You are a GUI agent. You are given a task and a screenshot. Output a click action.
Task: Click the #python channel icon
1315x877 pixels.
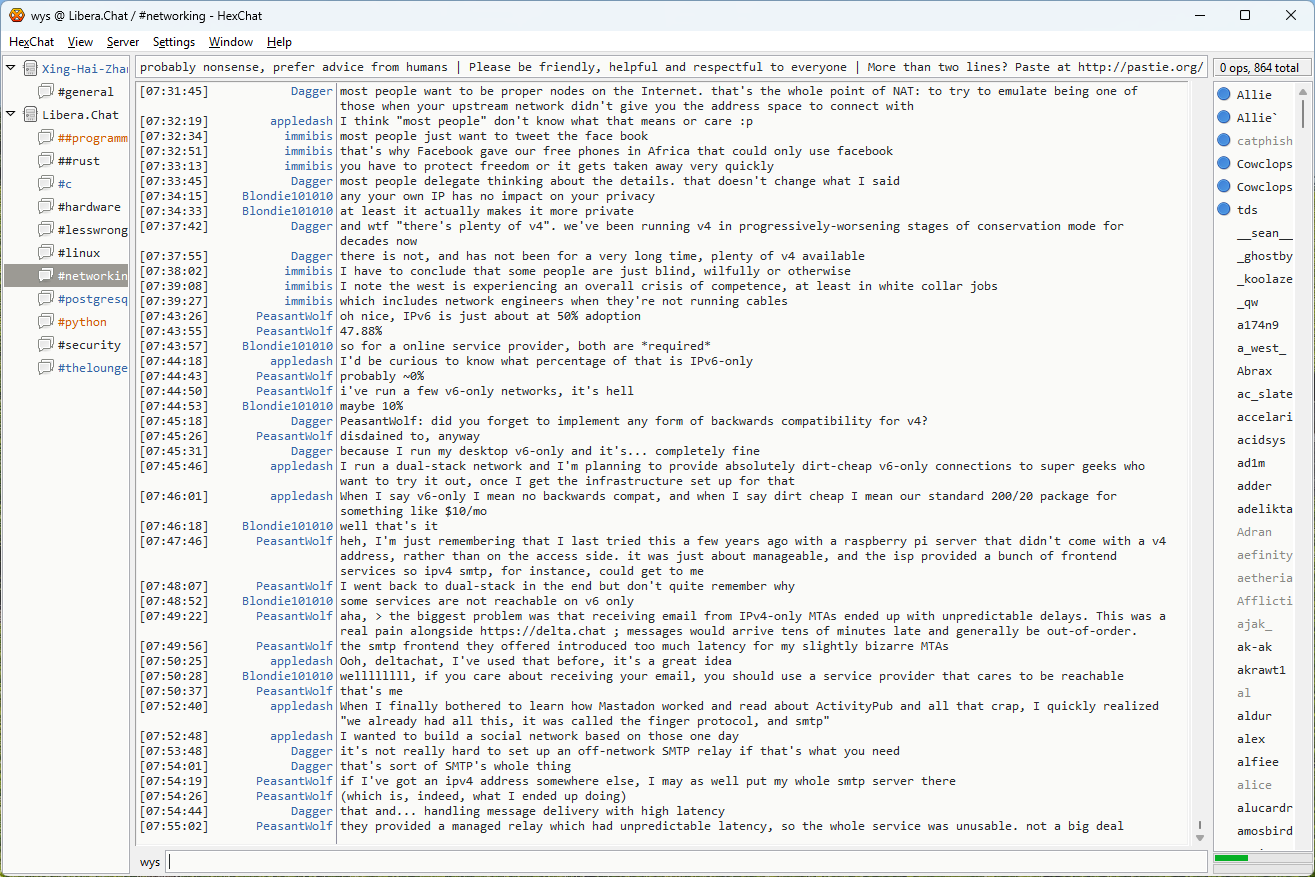point(46,321)
